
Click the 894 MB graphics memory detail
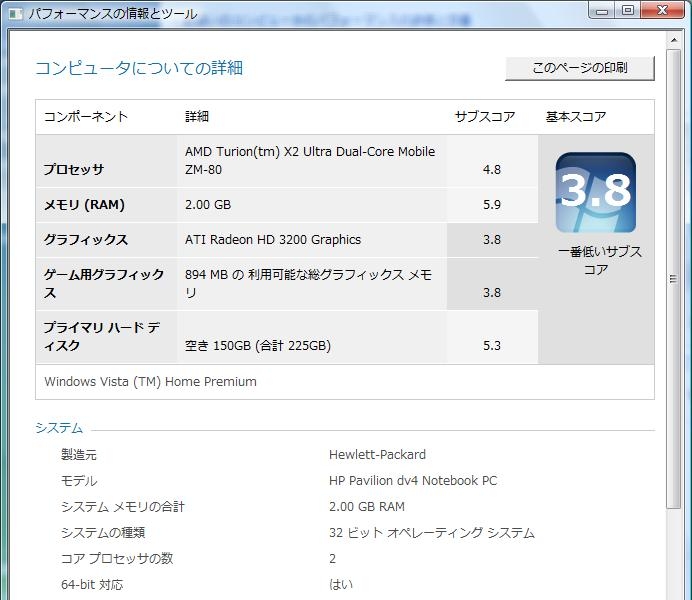(308, 284)
